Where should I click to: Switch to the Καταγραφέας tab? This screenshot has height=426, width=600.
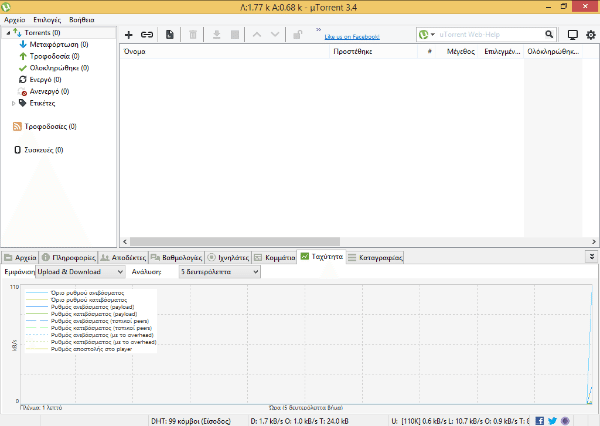click(375, 258)
